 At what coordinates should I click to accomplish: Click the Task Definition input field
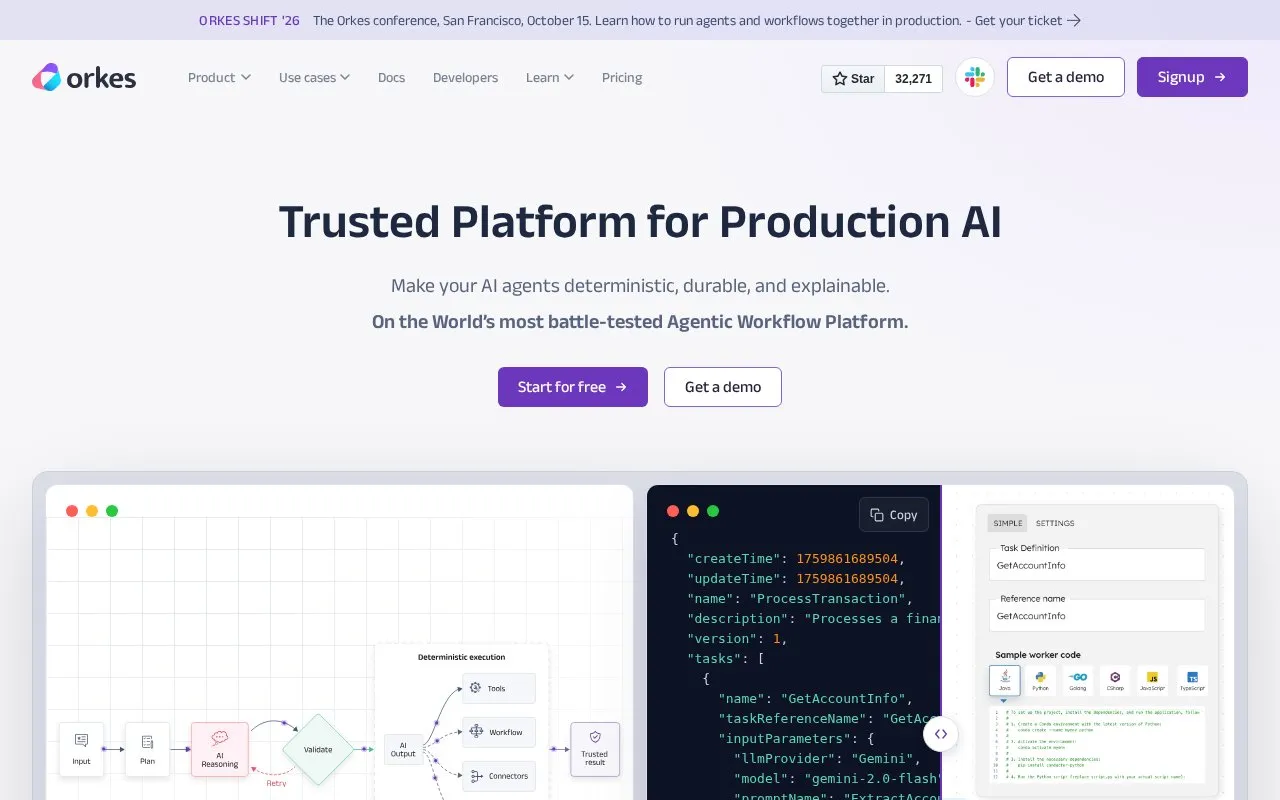1097,565
